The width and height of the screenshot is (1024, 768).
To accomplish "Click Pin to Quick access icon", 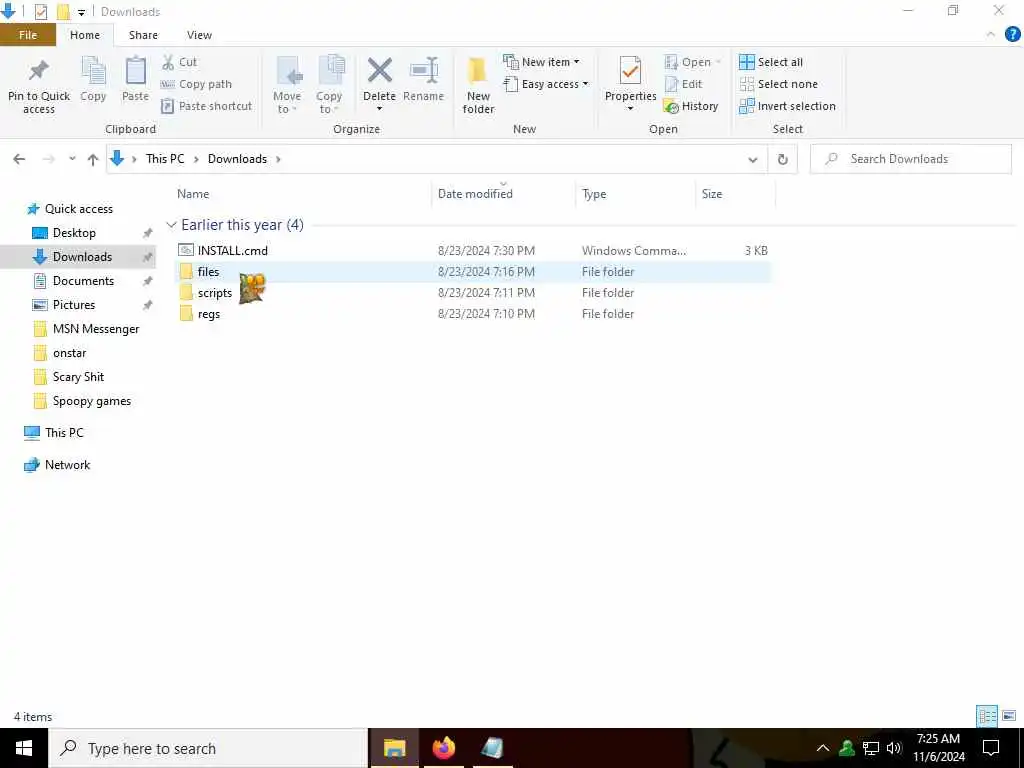I will coord(39,71).
